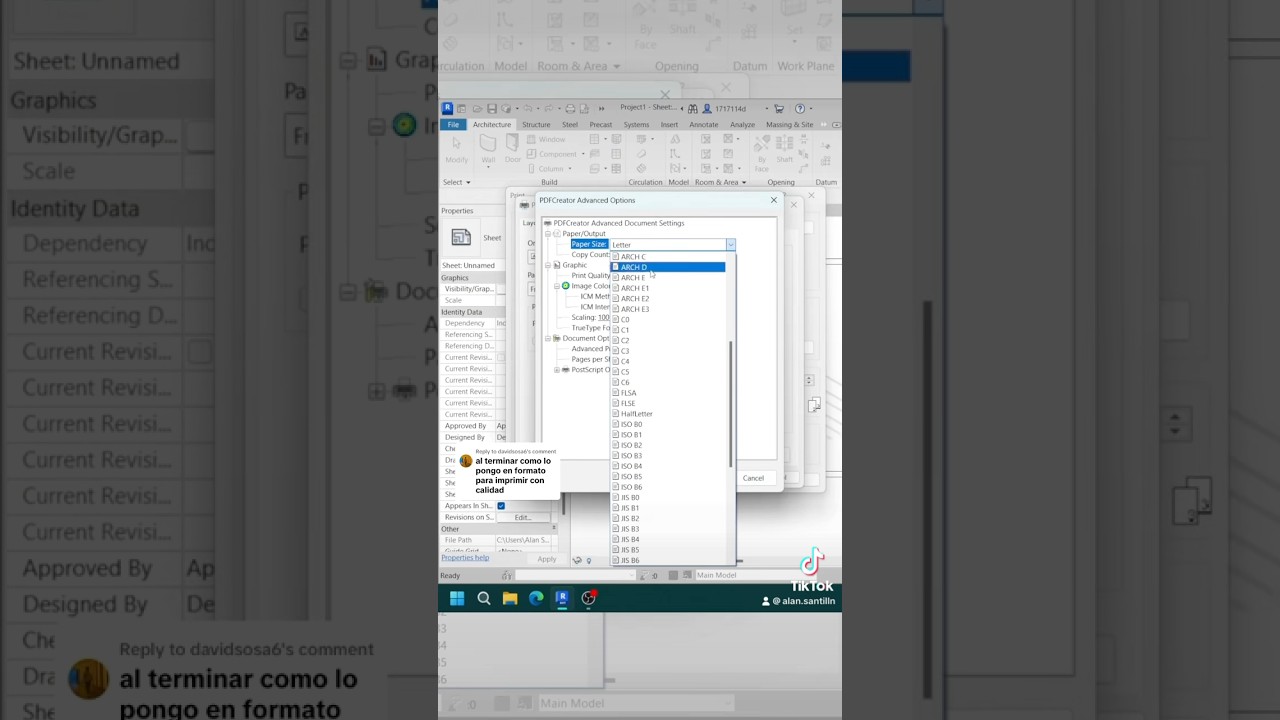Select the Modify arrow tool
Image resolution: width=1280 pixels, height=720 pixels.
point(456,148)
